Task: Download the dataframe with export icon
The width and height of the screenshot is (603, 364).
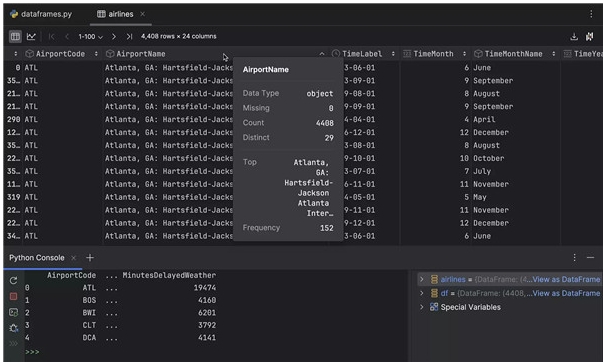Action: click(x=574, y=37)
